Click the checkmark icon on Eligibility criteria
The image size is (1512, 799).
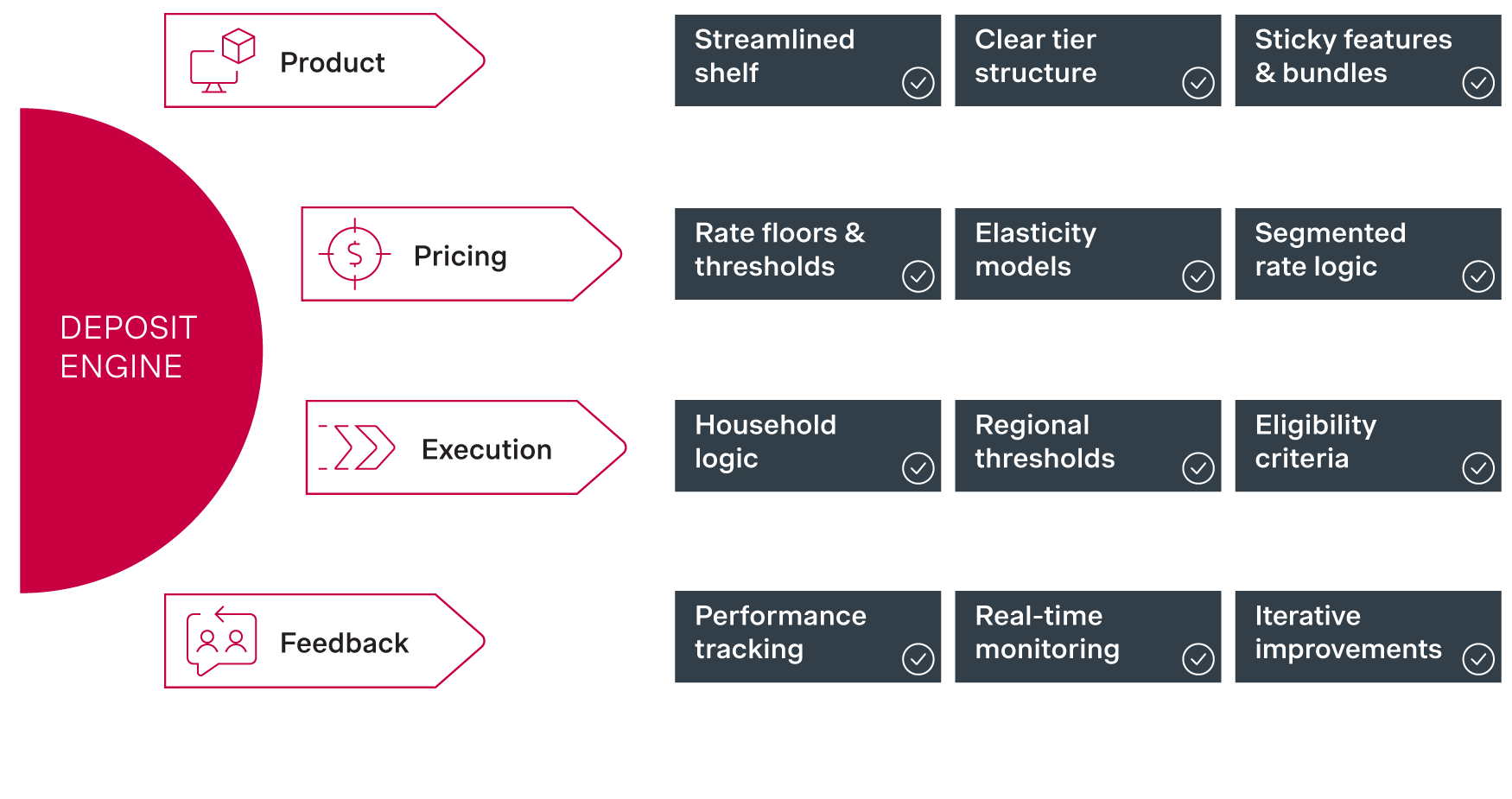pos(1477,469)
